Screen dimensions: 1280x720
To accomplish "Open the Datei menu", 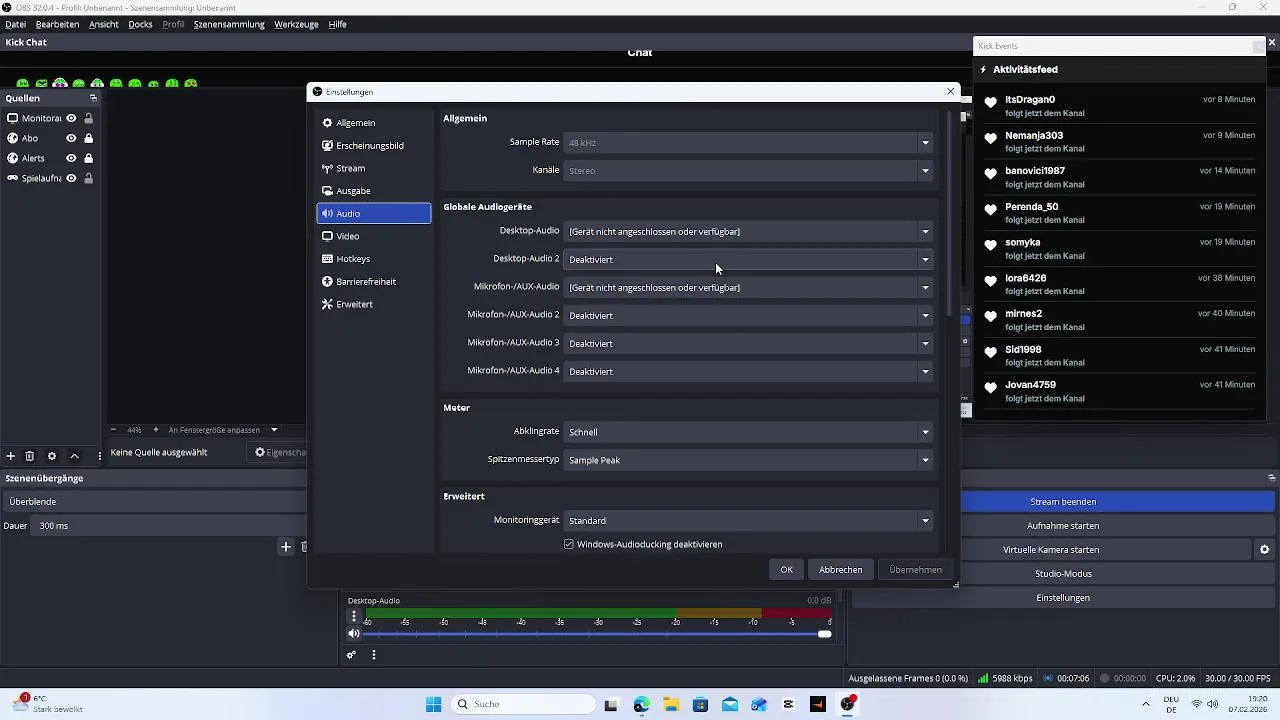I will pyautogui.click(x=16, y=24).
